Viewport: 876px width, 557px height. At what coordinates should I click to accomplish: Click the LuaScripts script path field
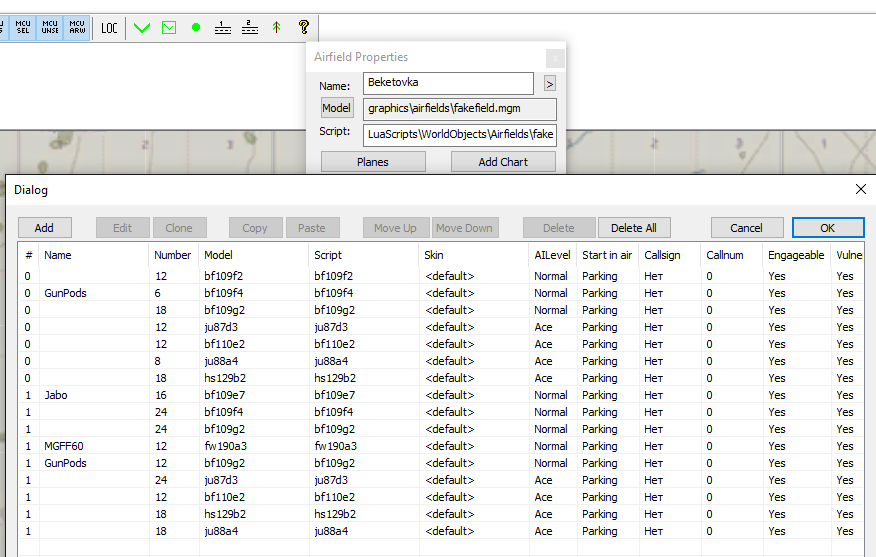tap(460, 135)
